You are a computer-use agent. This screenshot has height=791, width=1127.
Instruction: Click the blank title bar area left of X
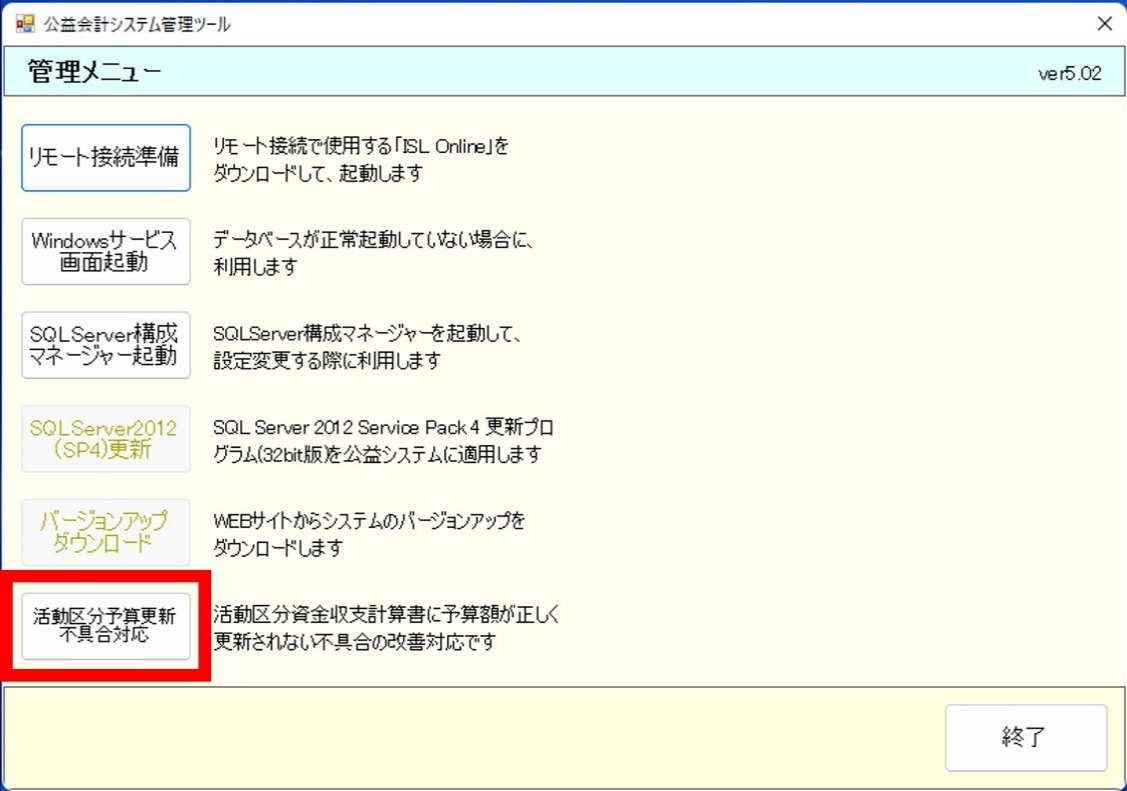click(x=650, y=24)
